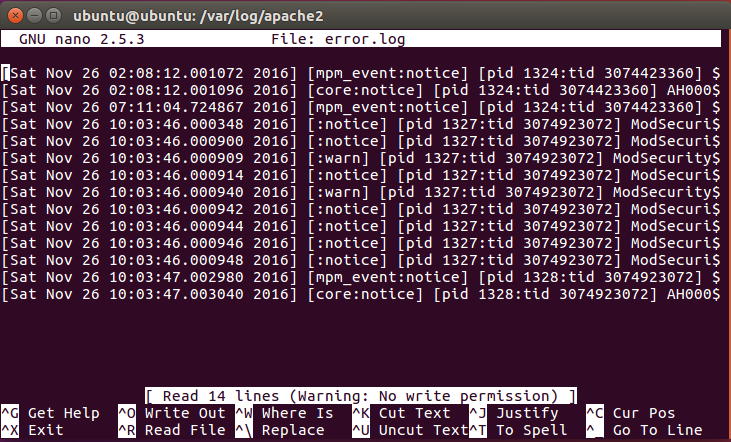Image resolution: width=731 pixels, height=442 pixels.
Task: Click the GNU nano 2.5.3 header text
Action: pyautogui.click(x=82, y=39)
